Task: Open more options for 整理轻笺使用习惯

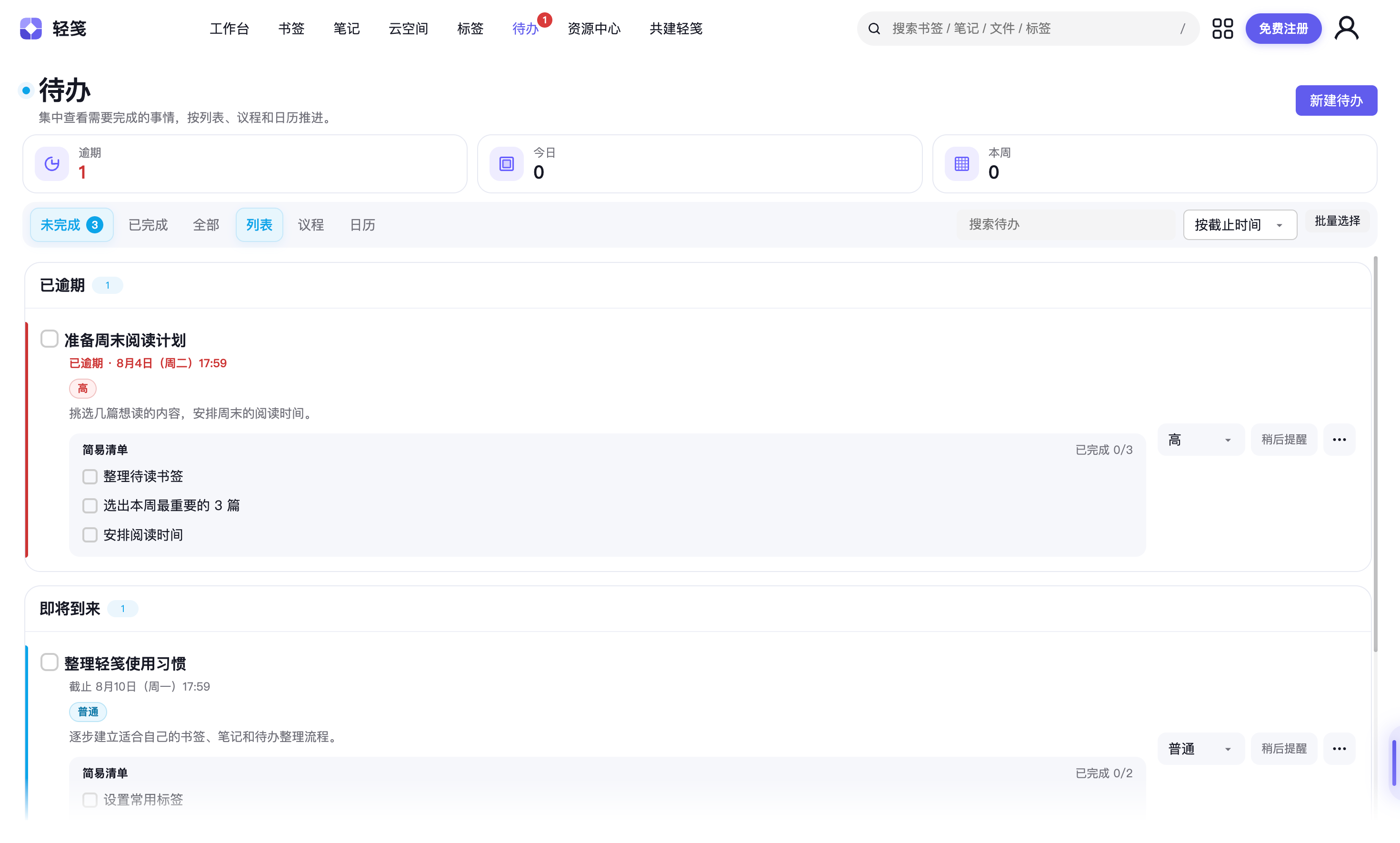Action: 1339,749
